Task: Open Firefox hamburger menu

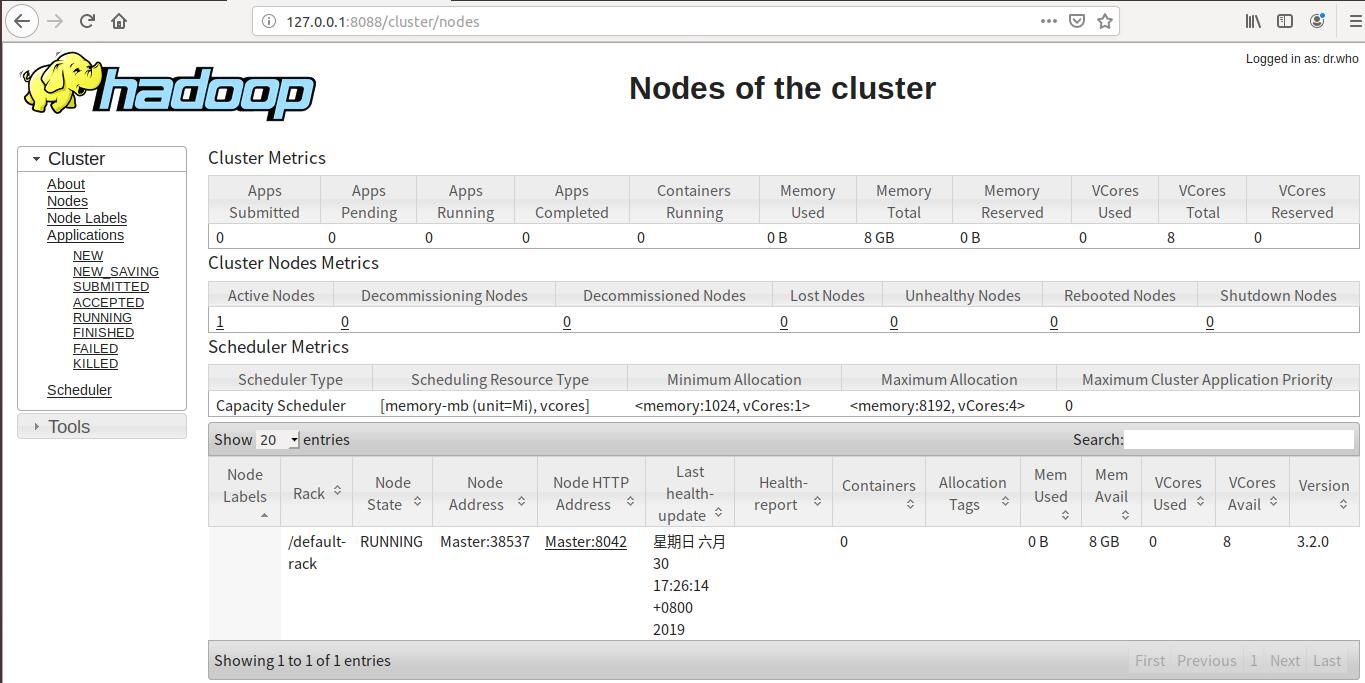Action: click(x=1355, y=21)
